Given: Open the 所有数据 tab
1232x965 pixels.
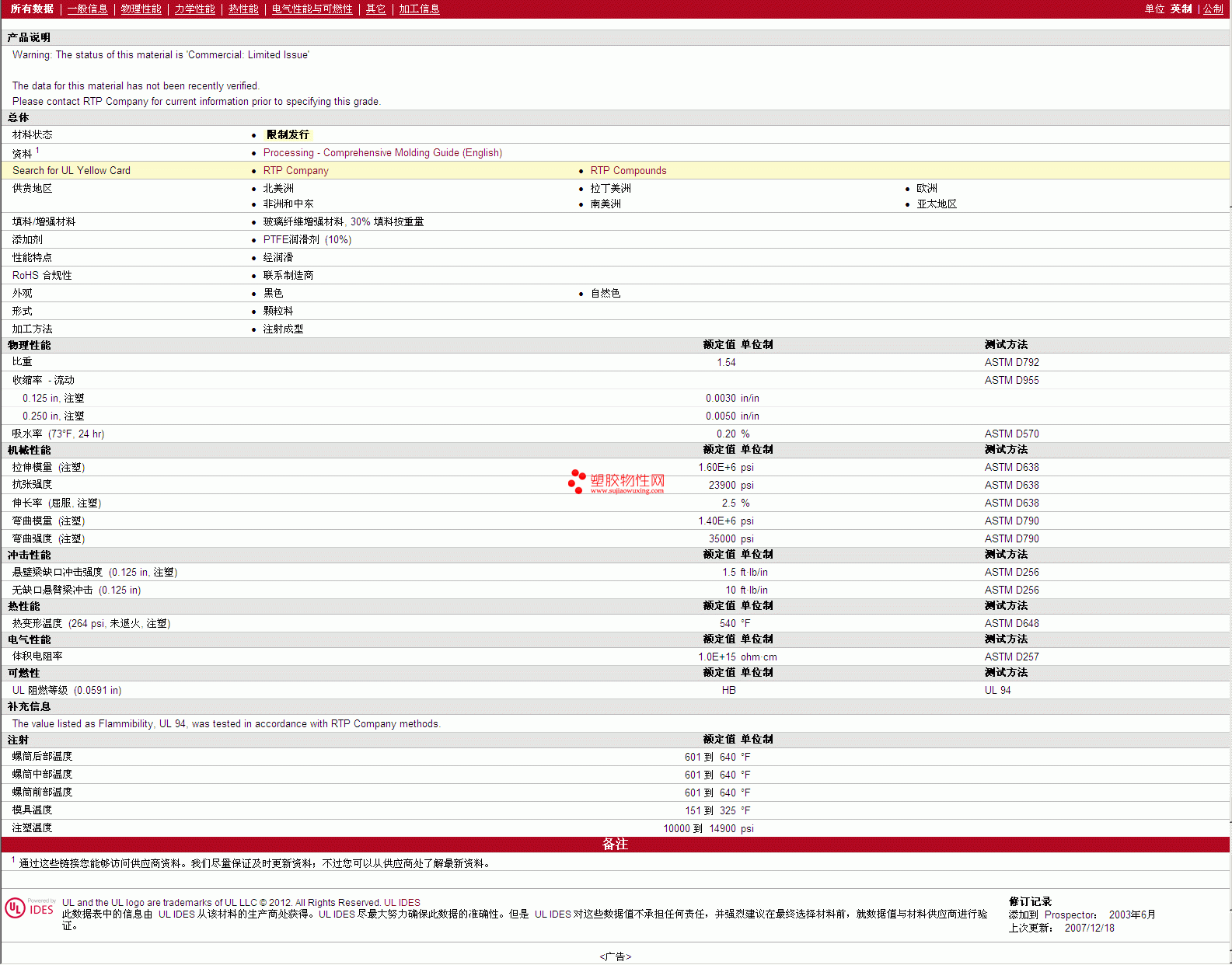Looking at the screenshot, I should pyautogui.click(x=32, y=9).
